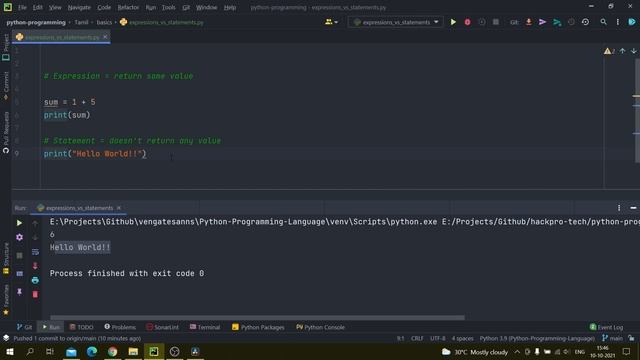Open the SonarLint tool window
Image resolution: width=640 pixels, height=360 pixels.
click(x=162, y=327)
